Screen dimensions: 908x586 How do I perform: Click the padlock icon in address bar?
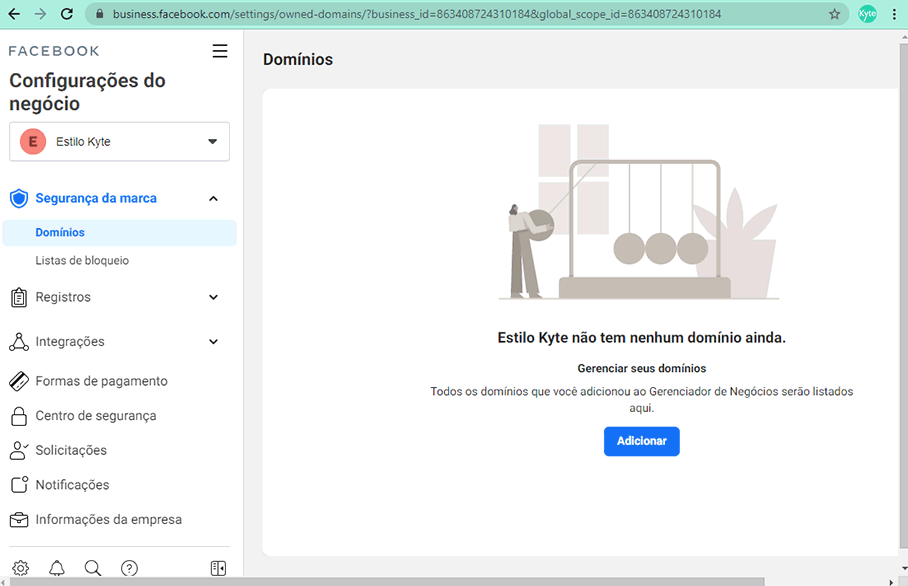tap(100, 14)
